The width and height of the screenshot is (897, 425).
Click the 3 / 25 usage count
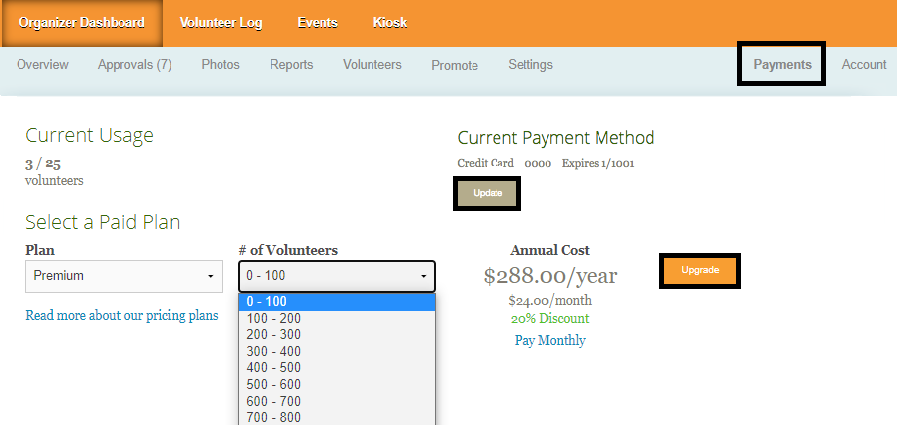[43, 164]
